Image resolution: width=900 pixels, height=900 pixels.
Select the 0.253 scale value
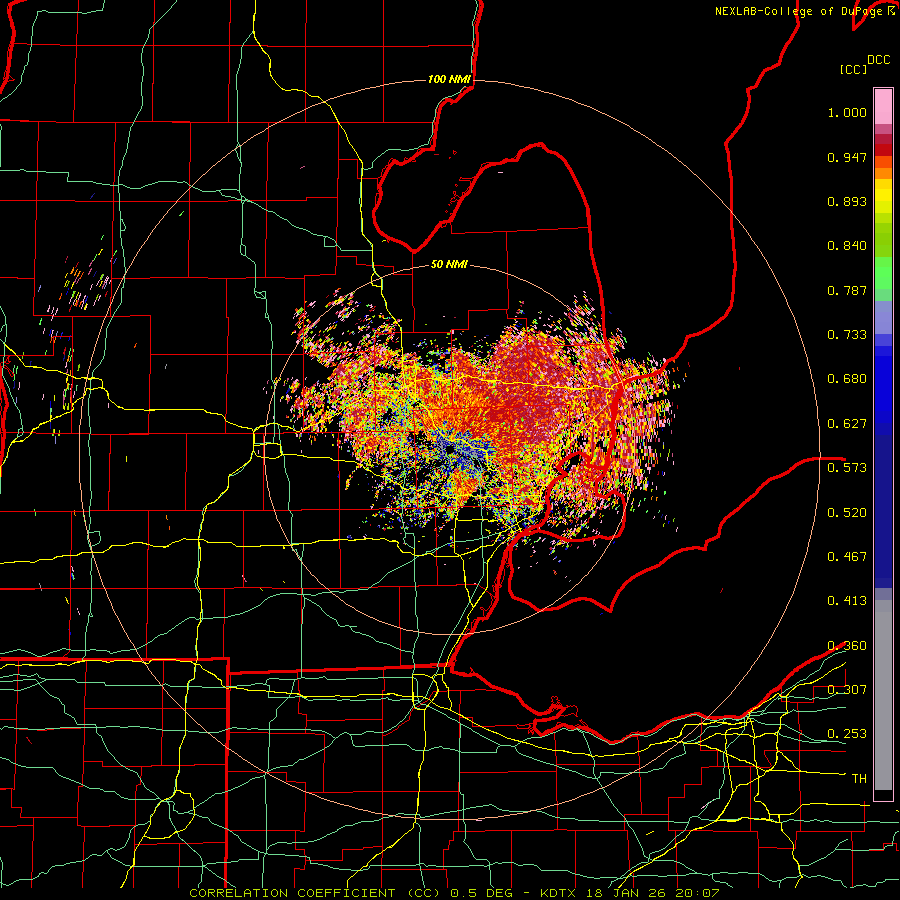point(847,734)
